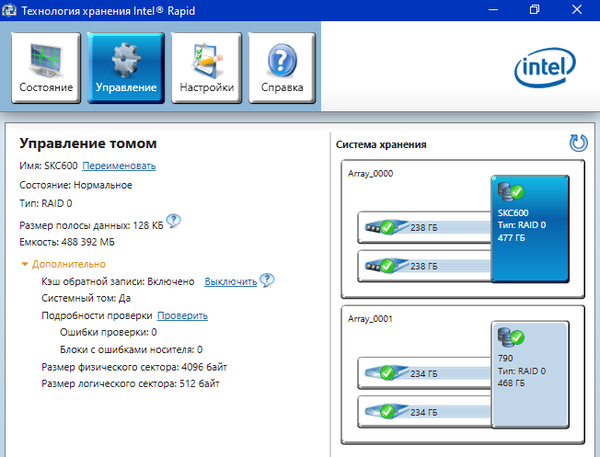Select second 238 ГБ disk in Array_0000
600x457 pixels.
coord(425,266)
